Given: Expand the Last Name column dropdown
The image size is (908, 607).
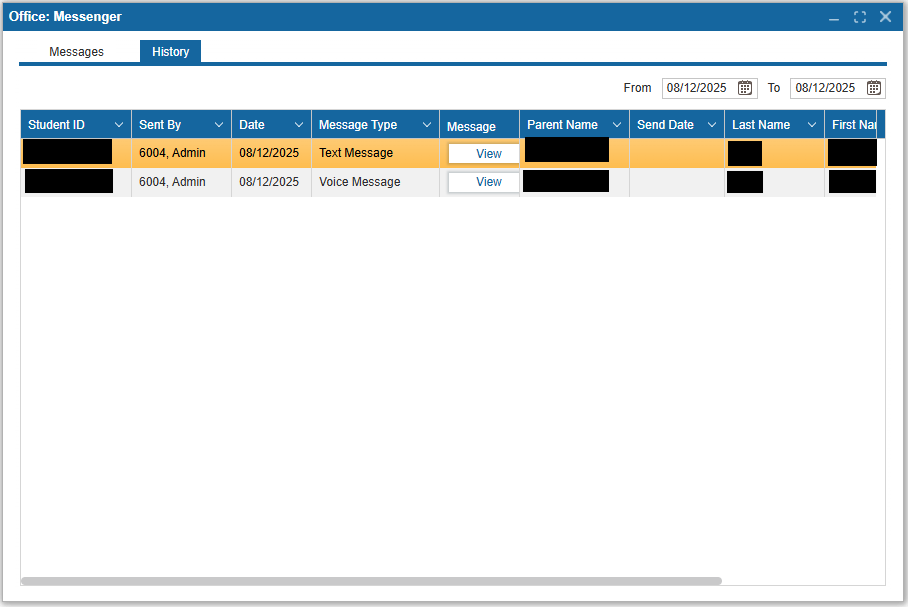Looking at the screenshot, I should coord(812,125).
